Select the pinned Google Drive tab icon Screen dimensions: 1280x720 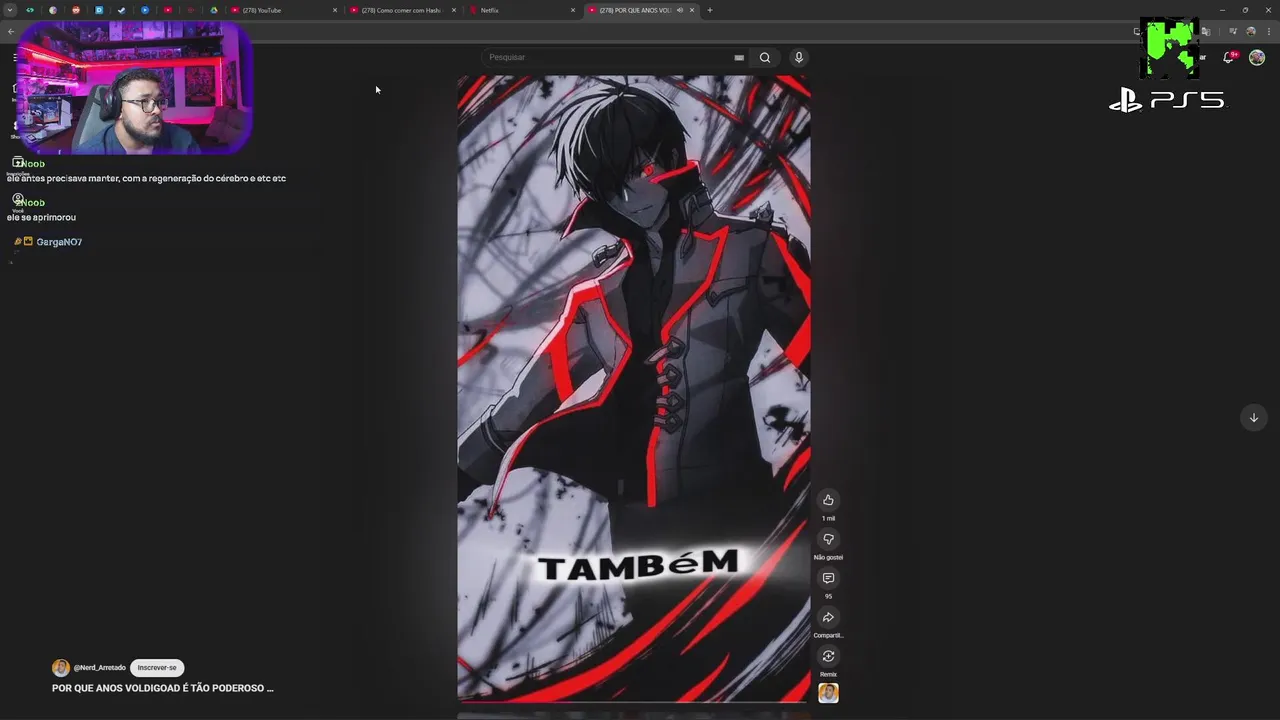(x=213, y=10)
